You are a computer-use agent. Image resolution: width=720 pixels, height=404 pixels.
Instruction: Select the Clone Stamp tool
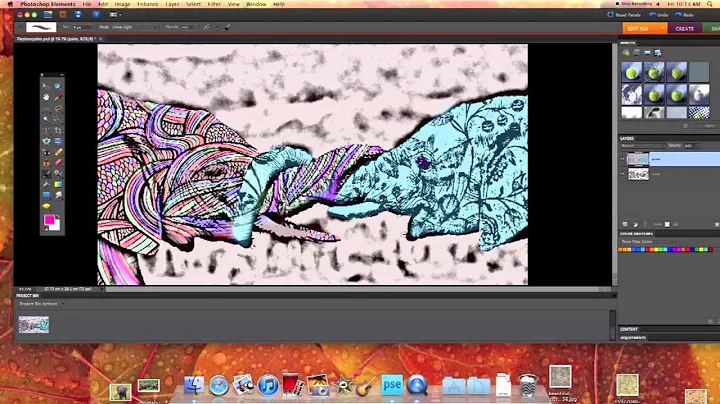(46, 163)
